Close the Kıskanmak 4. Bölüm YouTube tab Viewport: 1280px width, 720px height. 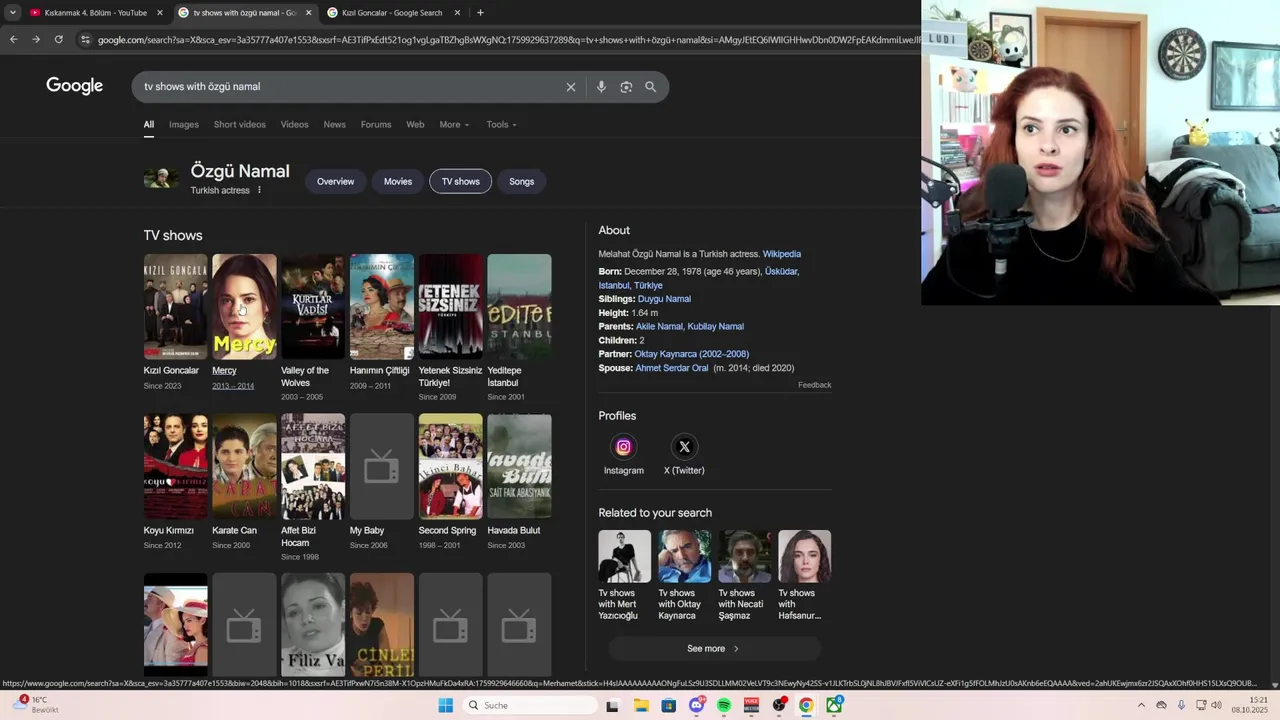pos(159,13)
